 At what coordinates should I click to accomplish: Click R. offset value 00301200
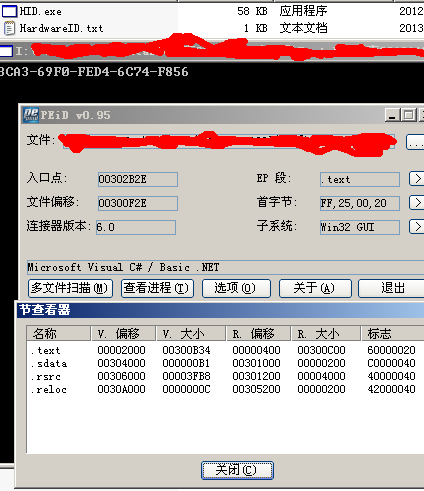(256, 376)
